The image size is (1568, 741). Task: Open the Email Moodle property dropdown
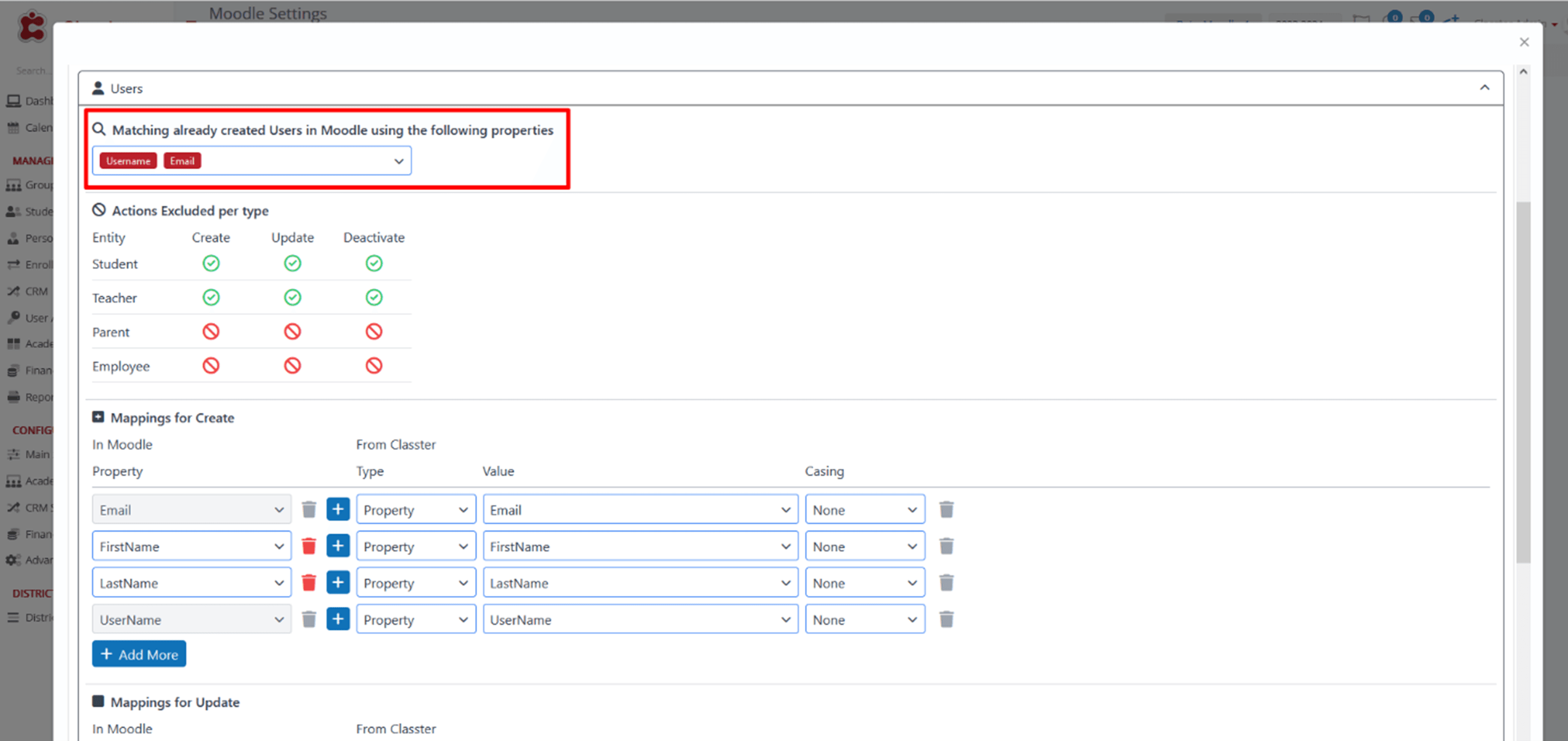[192, 510]
